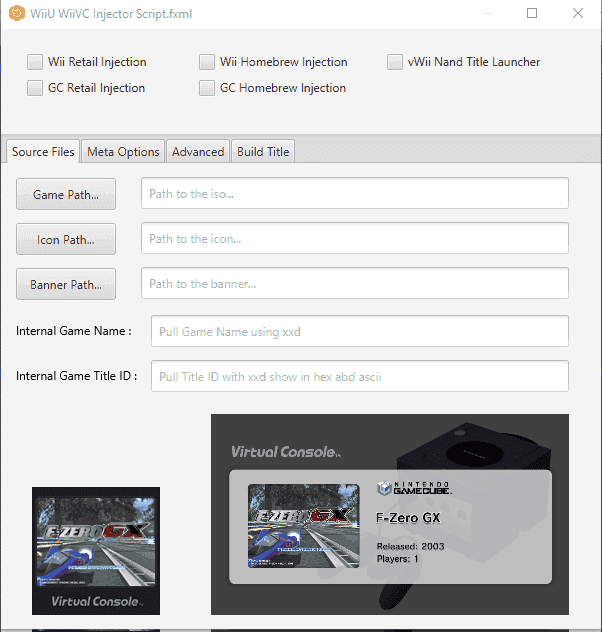This screenshot has height=632, width=602.
Task: Click the Game Path... button
Action: pyautogui.click(x=66, y=194)
